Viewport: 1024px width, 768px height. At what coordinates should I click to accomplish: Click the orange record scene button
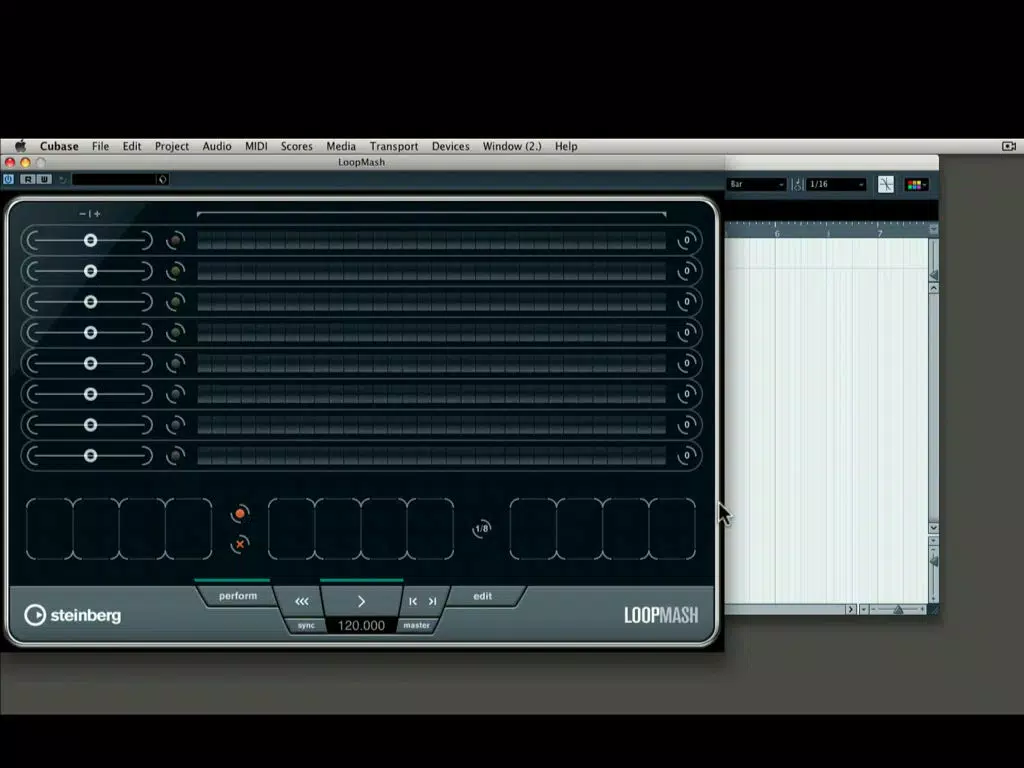point(240,514)
